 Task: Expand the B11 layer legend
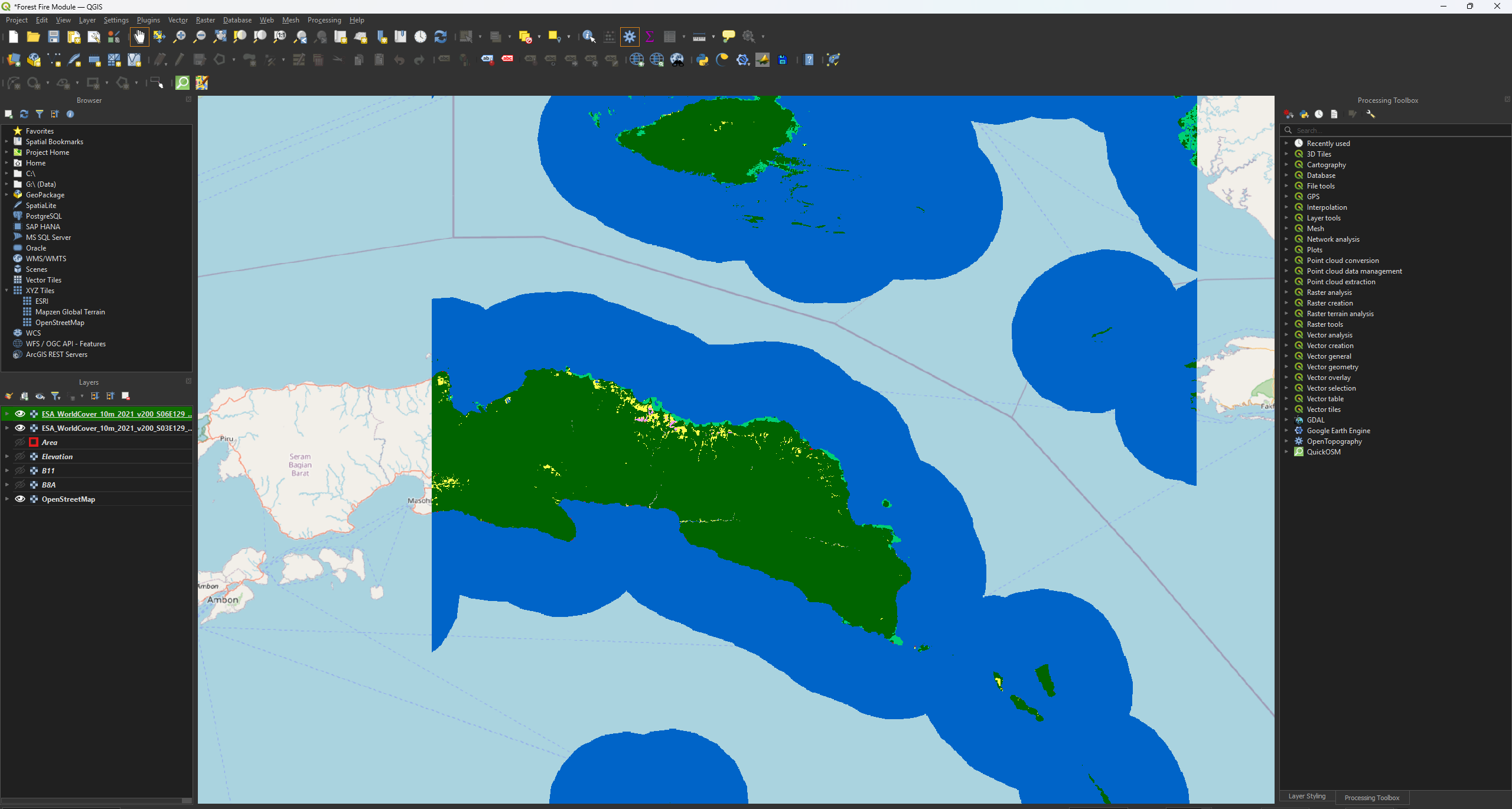point(6,471)
